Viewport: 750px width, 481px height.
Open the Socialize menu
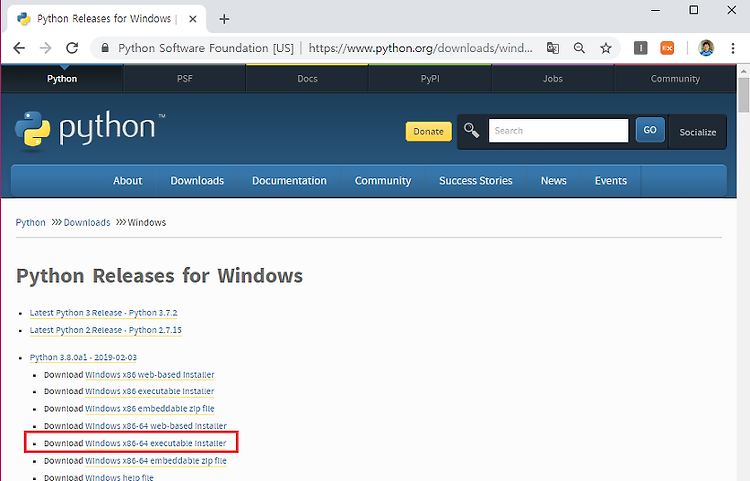(698, 132)
